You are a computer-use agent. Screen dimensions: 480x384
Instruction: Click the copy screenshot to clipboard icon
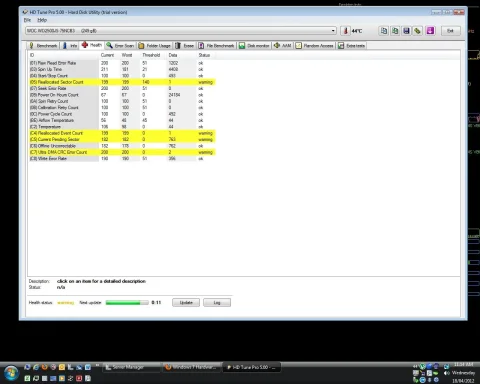pos(395,31)
